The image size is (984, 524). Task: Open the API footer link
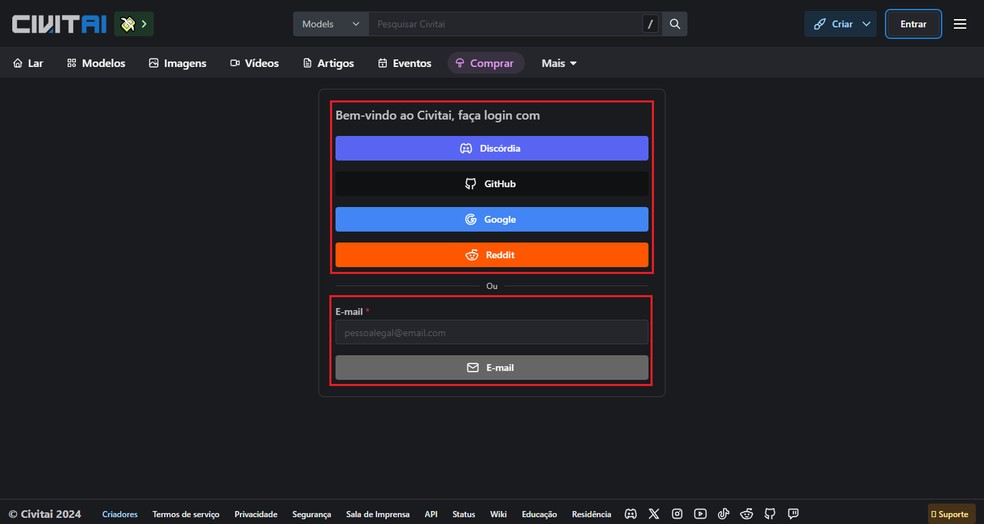(x=430, y=514)
